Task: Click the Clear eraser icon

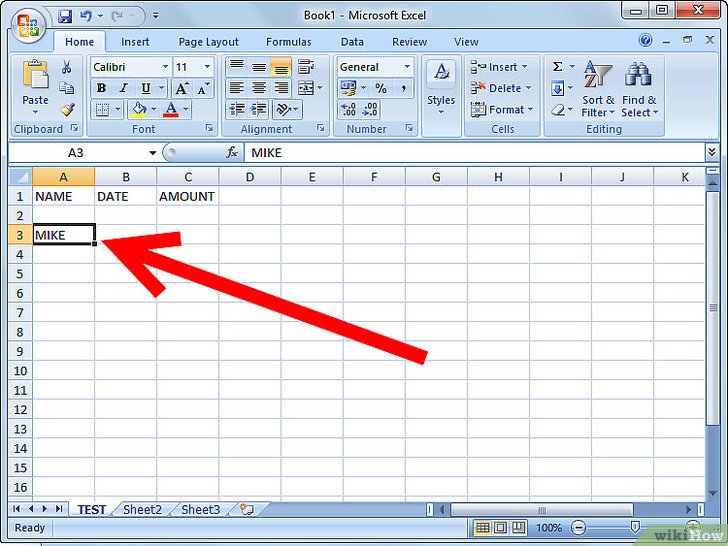Action: coord(558,110)
